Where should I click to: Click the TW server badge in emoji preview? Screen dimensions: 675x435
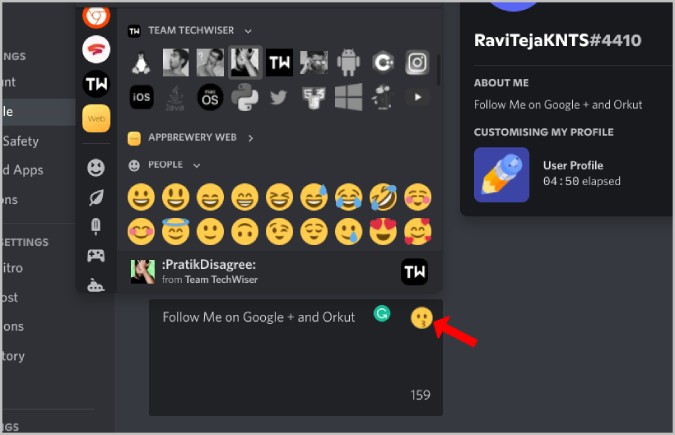(415, 272)
